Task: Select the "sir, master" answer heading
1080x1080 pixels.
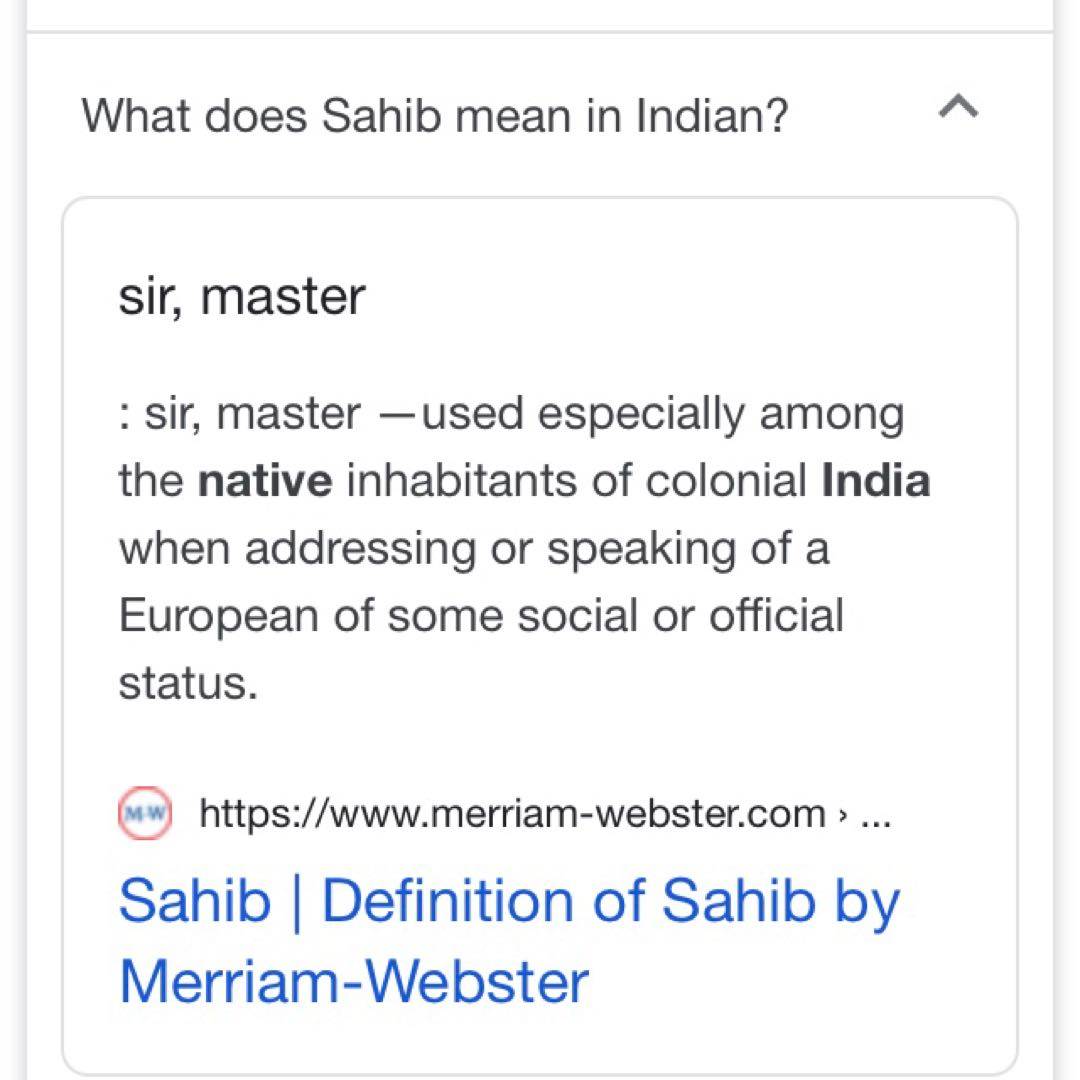Action: point(242,296)
